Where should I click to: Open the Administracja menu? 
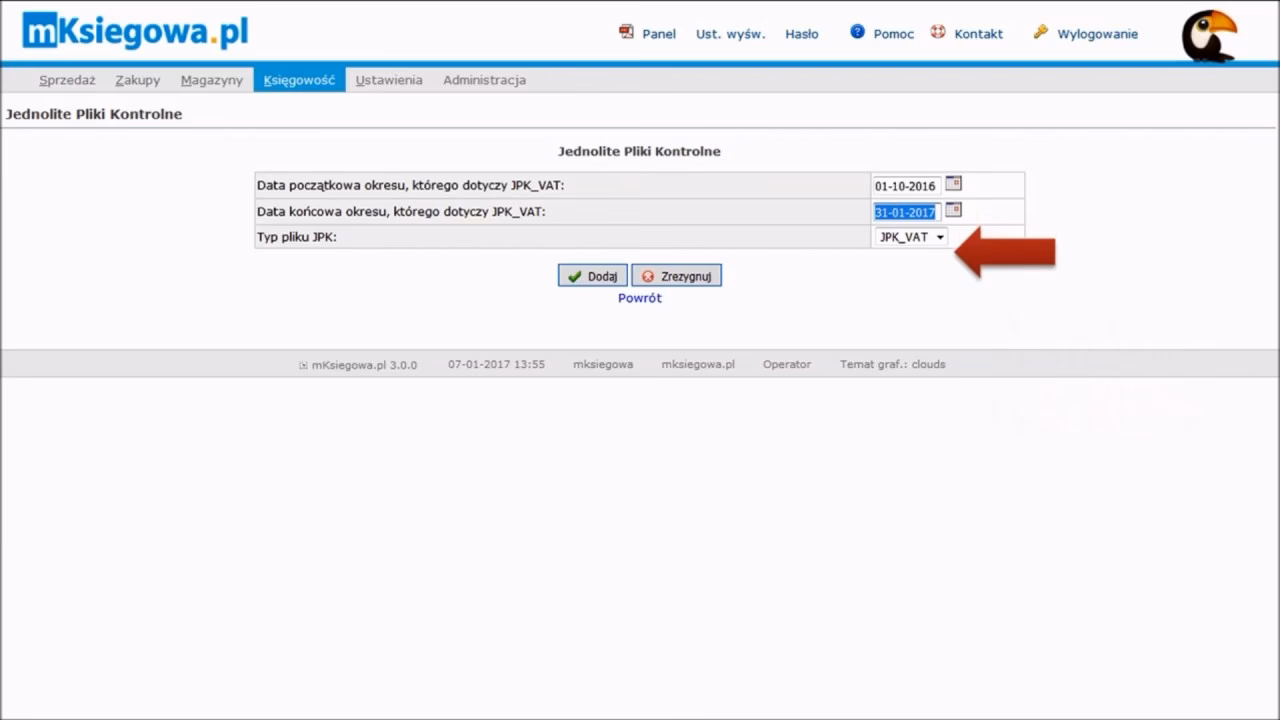point(484,80)
